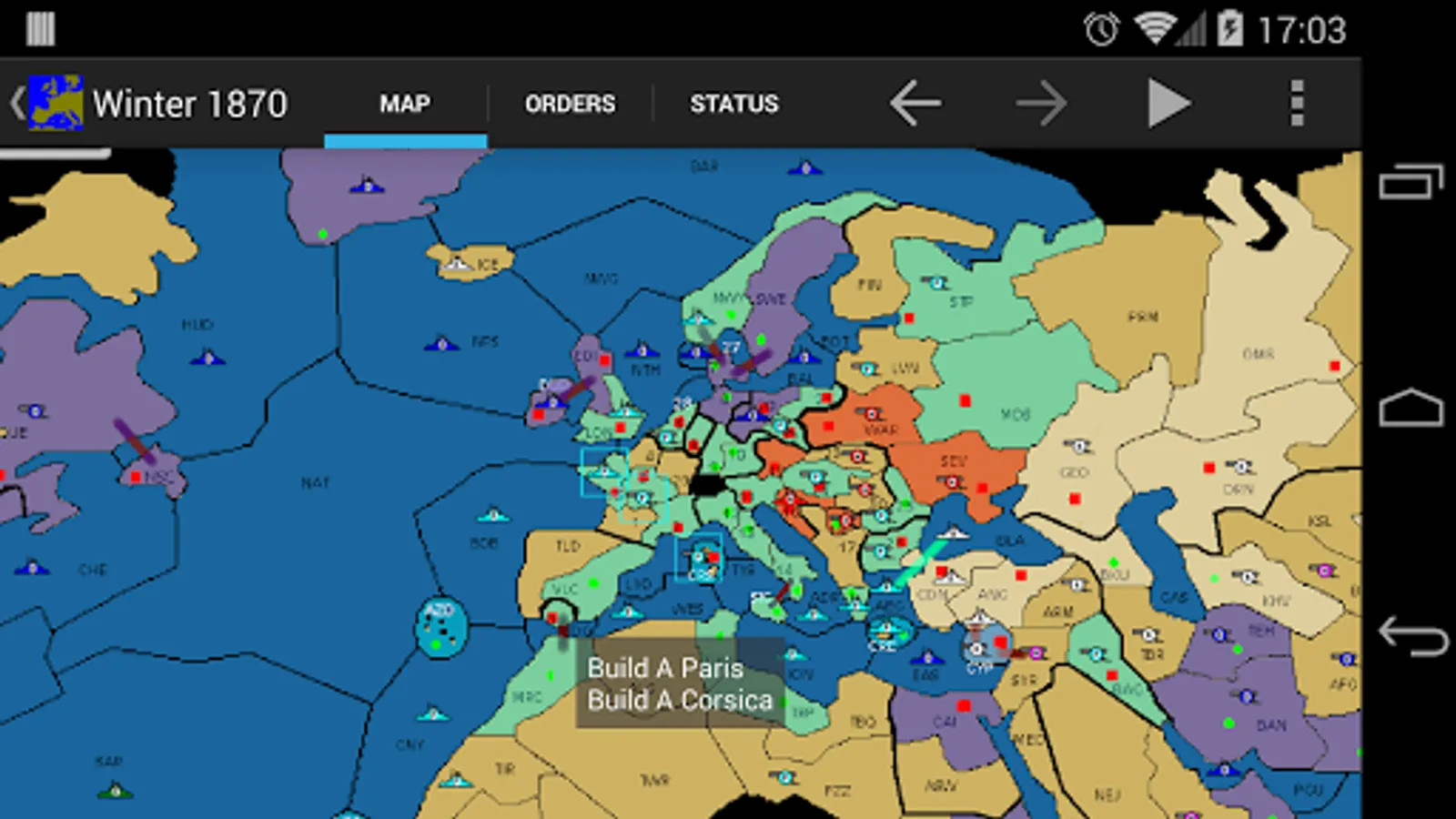Image resolution: width=1456 pixels, height=819 pixels.
Task: Tap the play triangle button
Action: tap(1169, 103)
